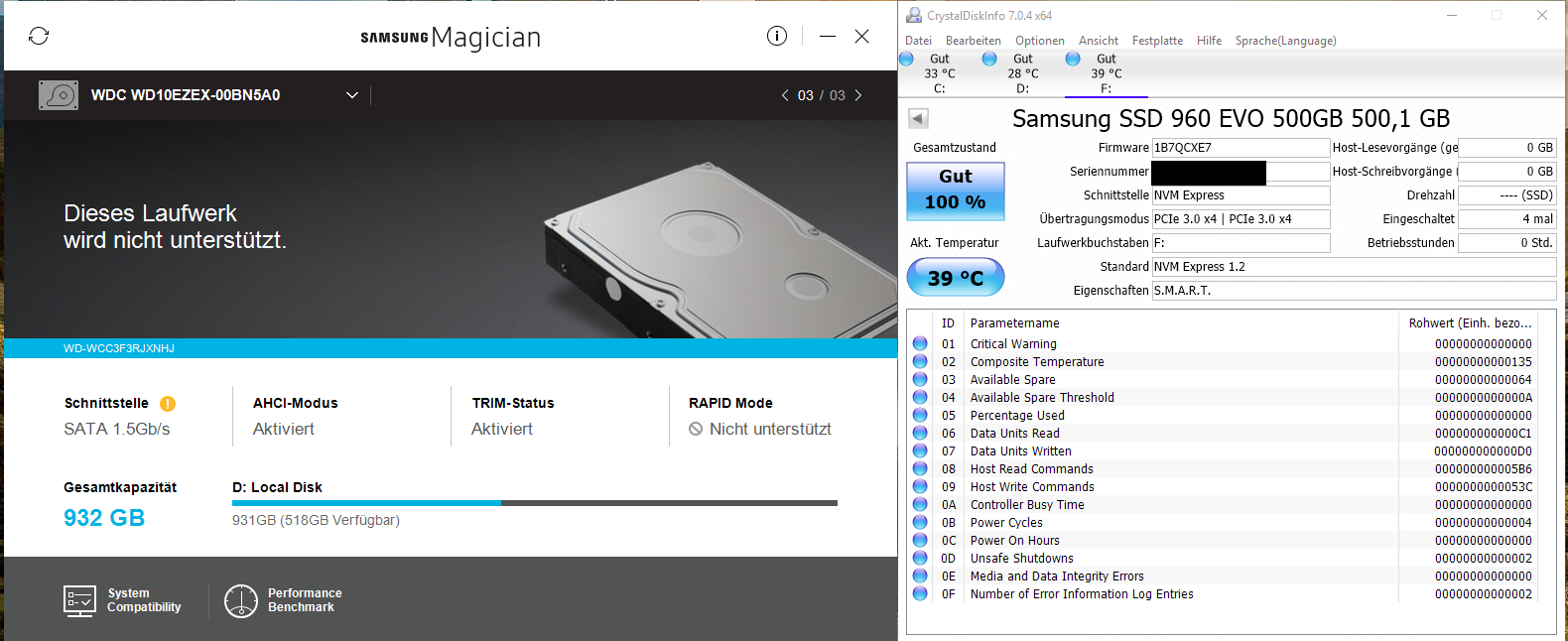Click the CrystalDiskInfo app icon in title bar

pos(914,15)
